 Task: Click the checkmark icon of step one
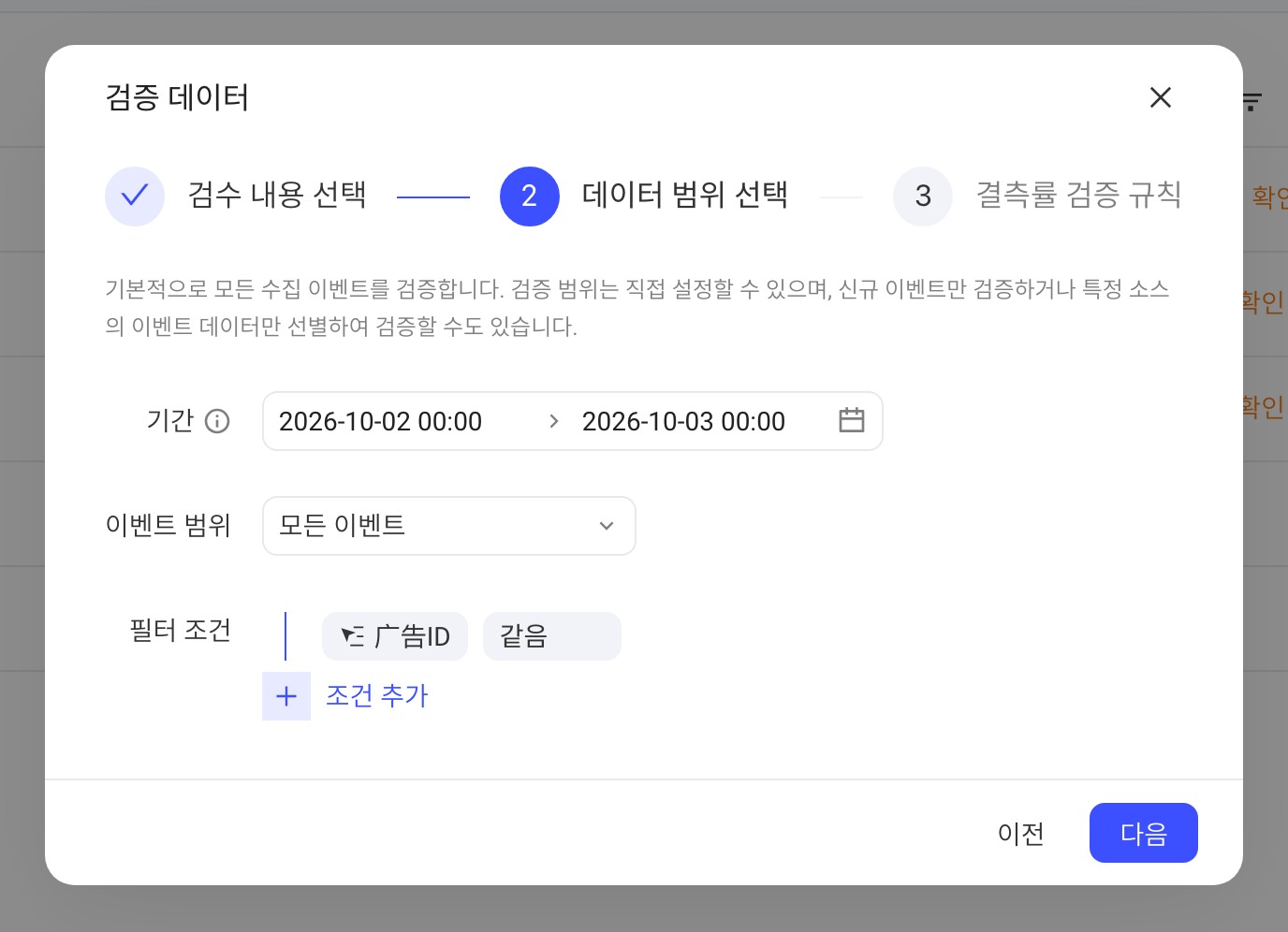point(135,197)
